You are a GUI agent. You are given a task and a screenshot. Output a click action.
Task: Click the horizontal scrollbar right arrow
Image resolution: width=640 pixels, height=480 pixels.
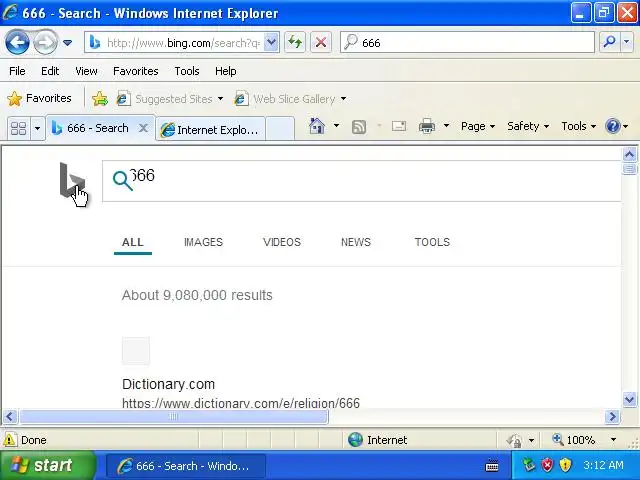coord(612,417)
